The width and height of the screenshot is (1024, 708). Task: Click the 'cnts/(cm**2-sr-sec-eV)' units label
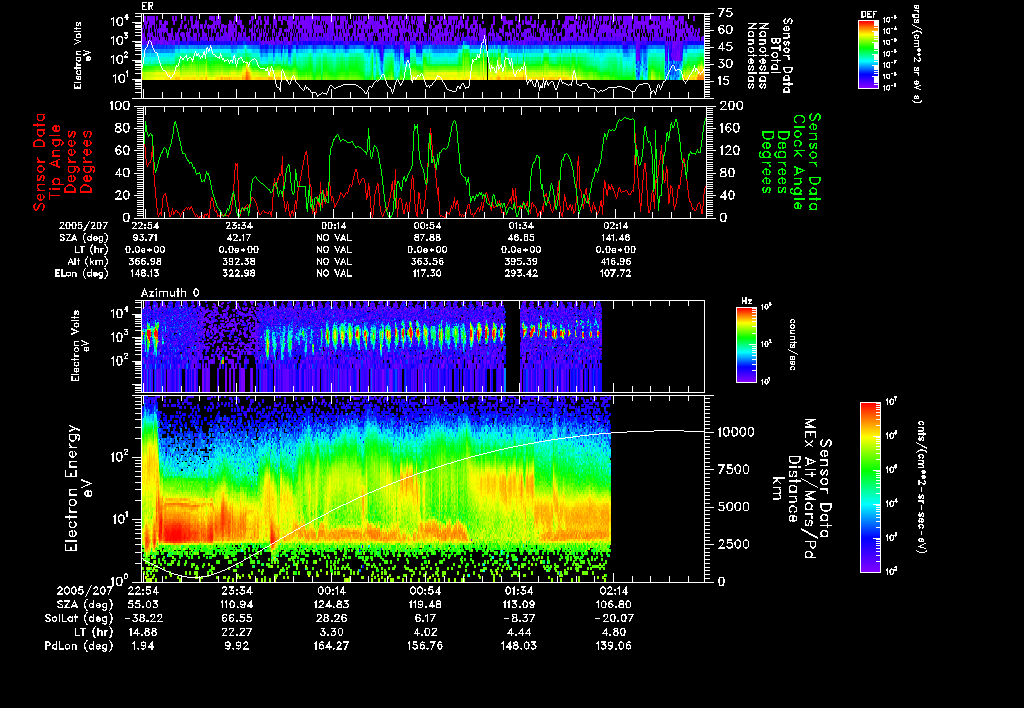click(x=921, y=487)
